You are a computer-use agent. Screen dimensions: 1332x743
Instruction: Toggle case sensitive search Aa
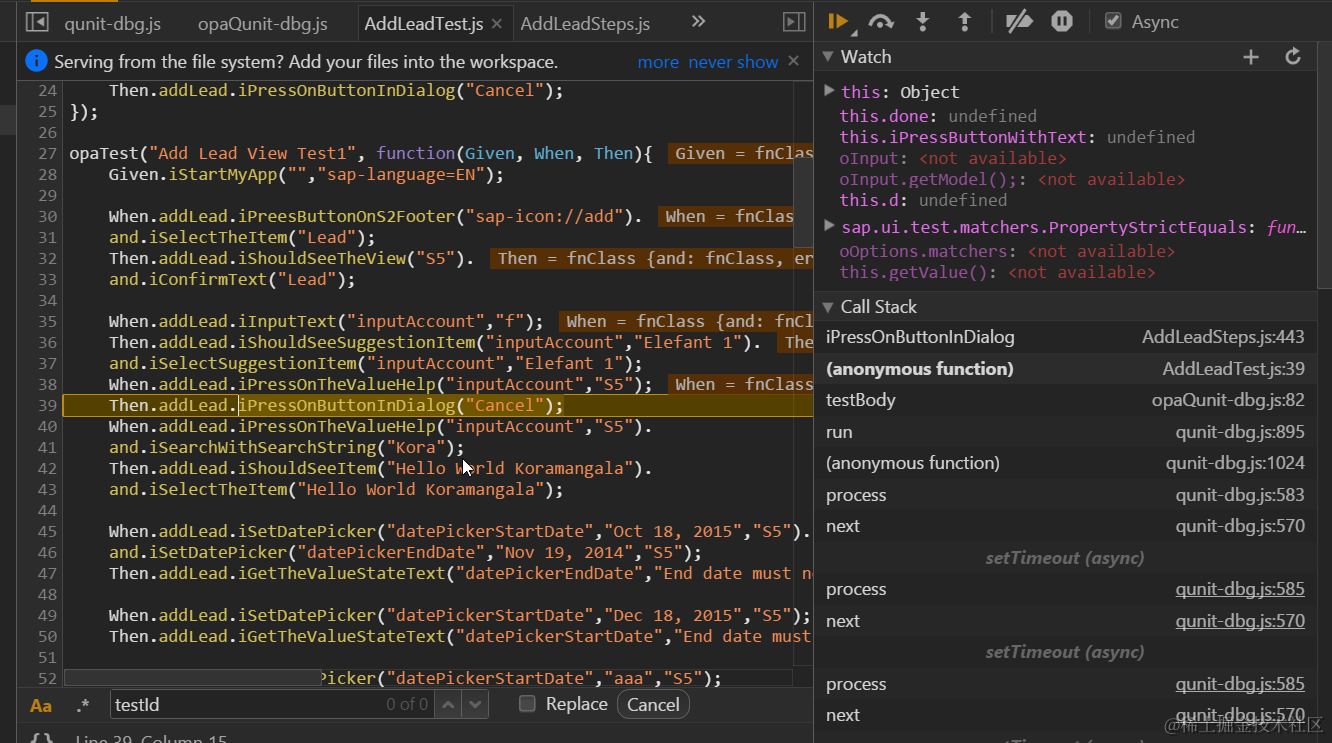point(41,705)
